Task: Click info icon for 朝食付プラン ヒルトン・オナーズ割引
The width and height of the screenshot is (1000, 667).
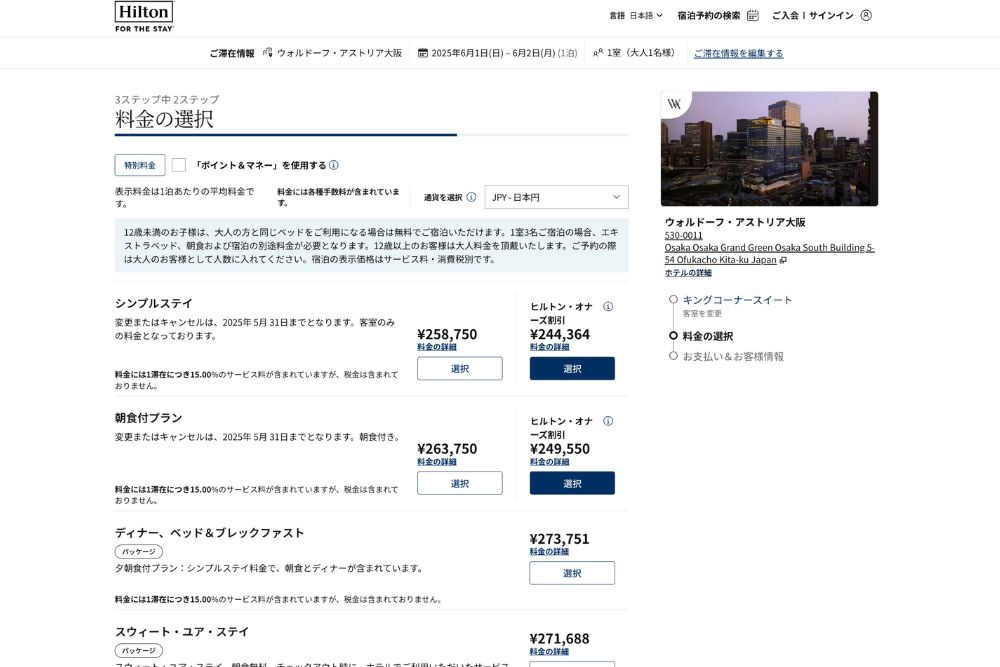Action: pyautogui.click(x=608, y=421)
